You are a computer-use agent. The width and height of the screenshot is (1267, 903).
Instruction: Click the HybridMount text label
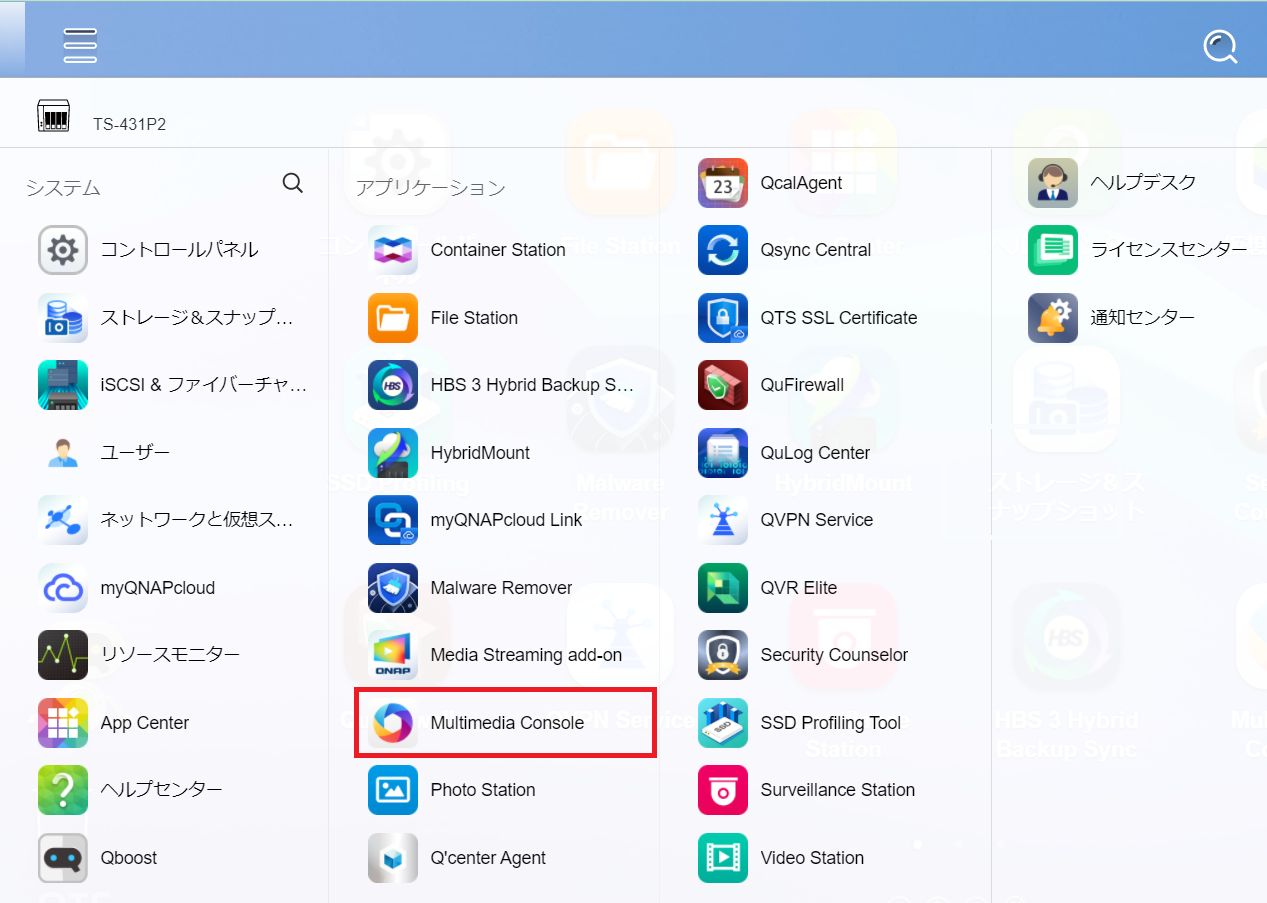[x=480, y=453]
